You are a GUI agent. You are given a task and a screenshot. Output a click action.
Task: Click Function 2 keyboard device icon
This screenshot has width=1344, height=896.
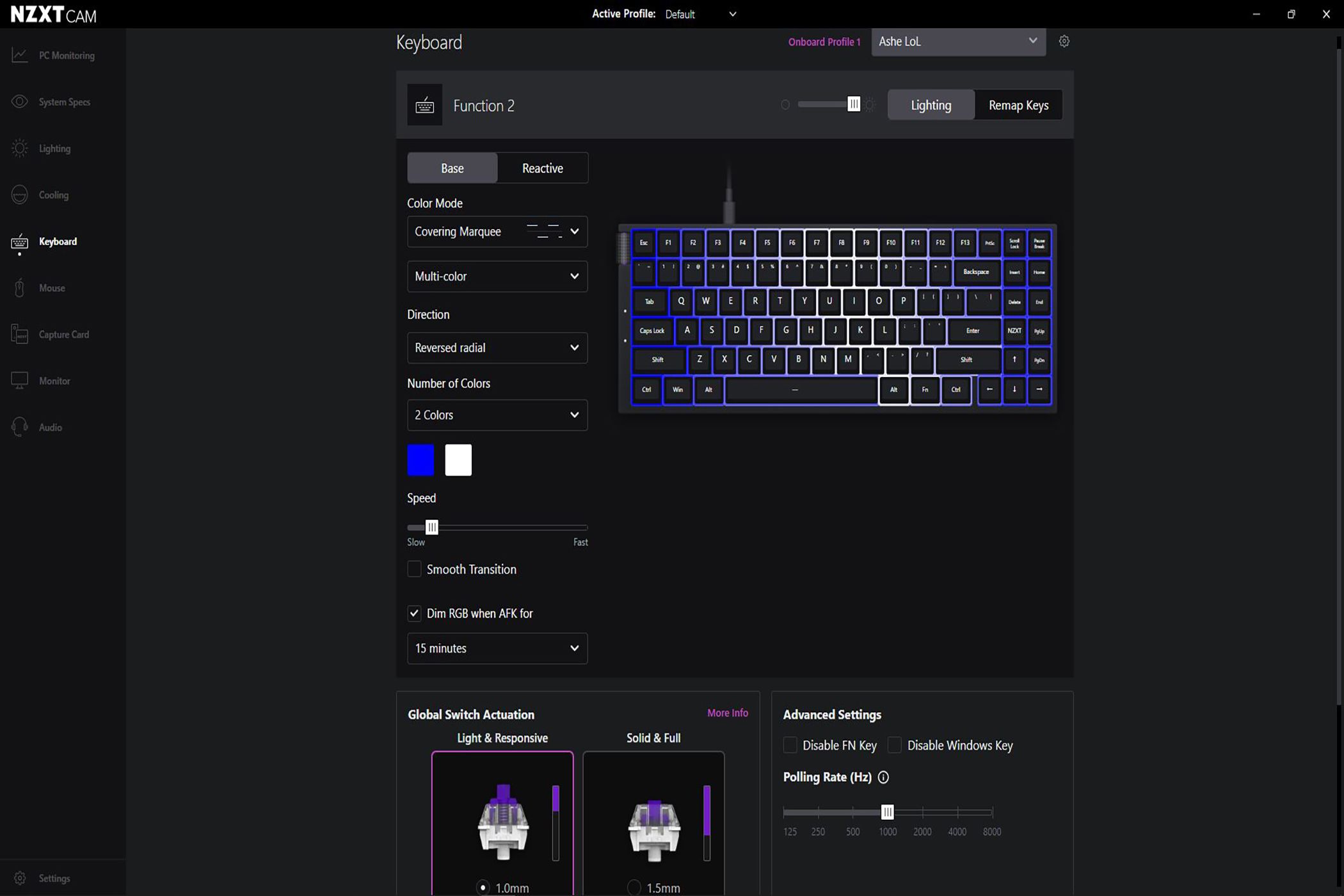[424, 105]
